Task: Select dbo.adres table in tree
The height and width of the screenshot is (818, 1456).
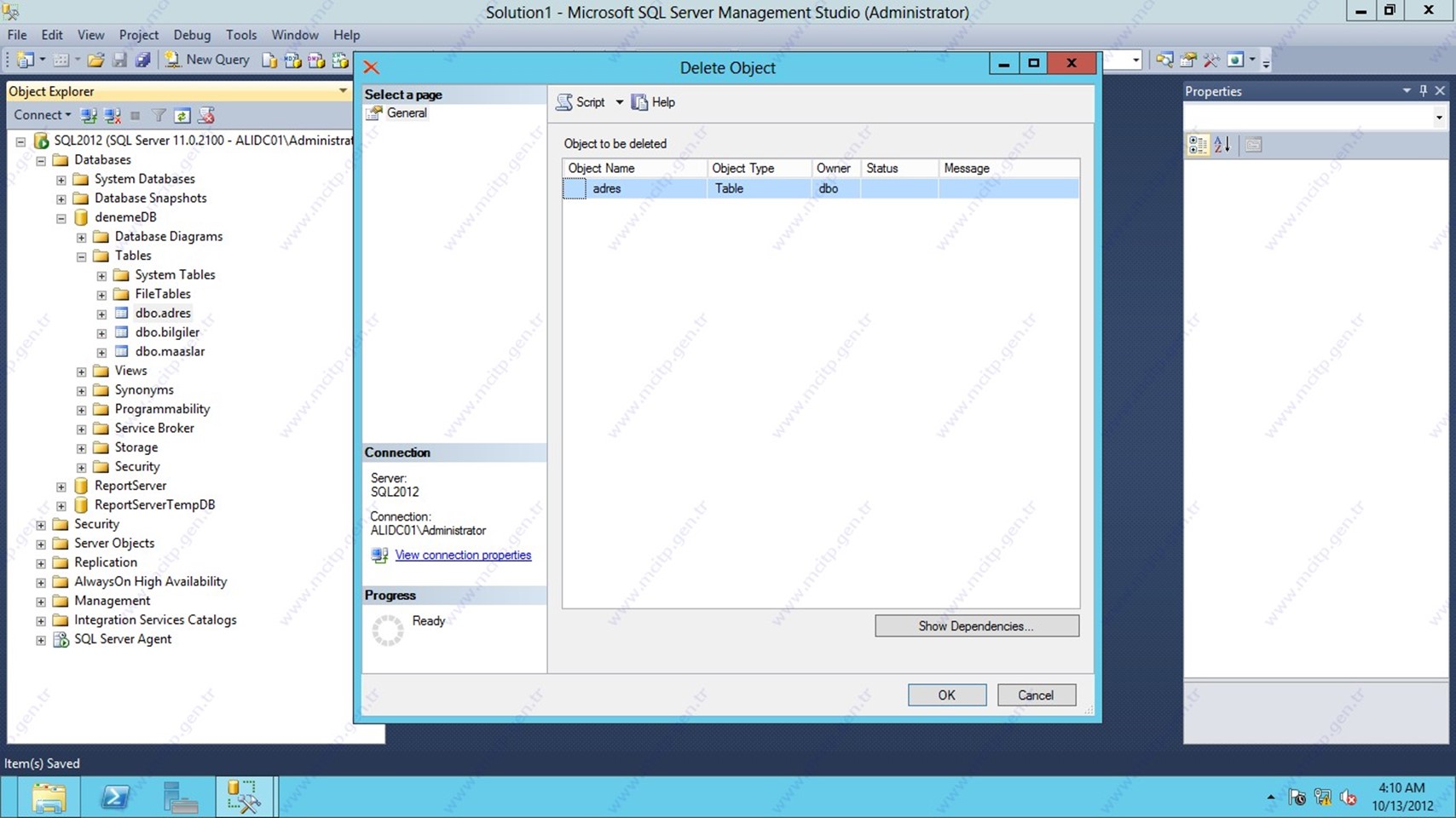Action: (x=163, y=313)
